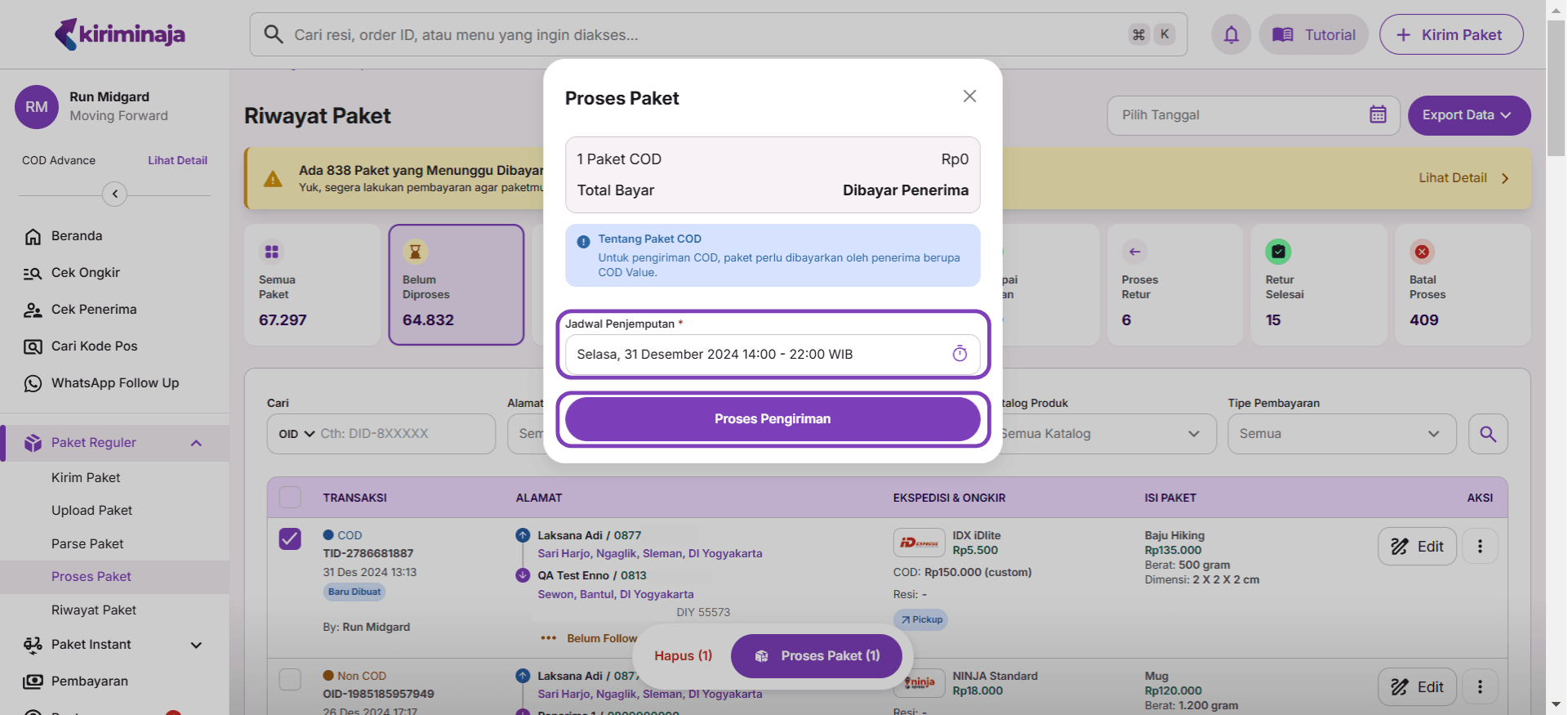The height and width of the screenshot is (715, 1568).
Task: Close the Proses Paket dialog
Action: click(x=969, y=96)
